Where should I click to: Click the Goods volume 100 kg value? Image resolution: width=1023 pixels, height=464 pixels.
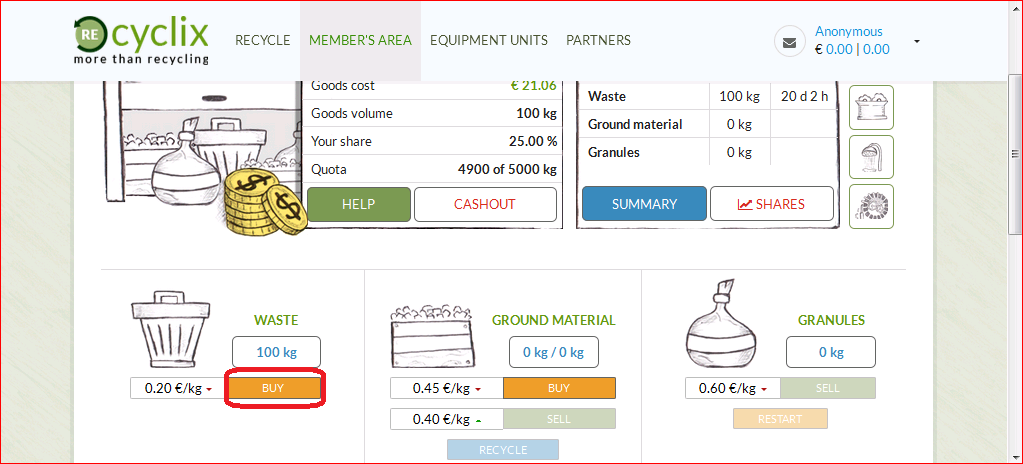tap(536, 114)
